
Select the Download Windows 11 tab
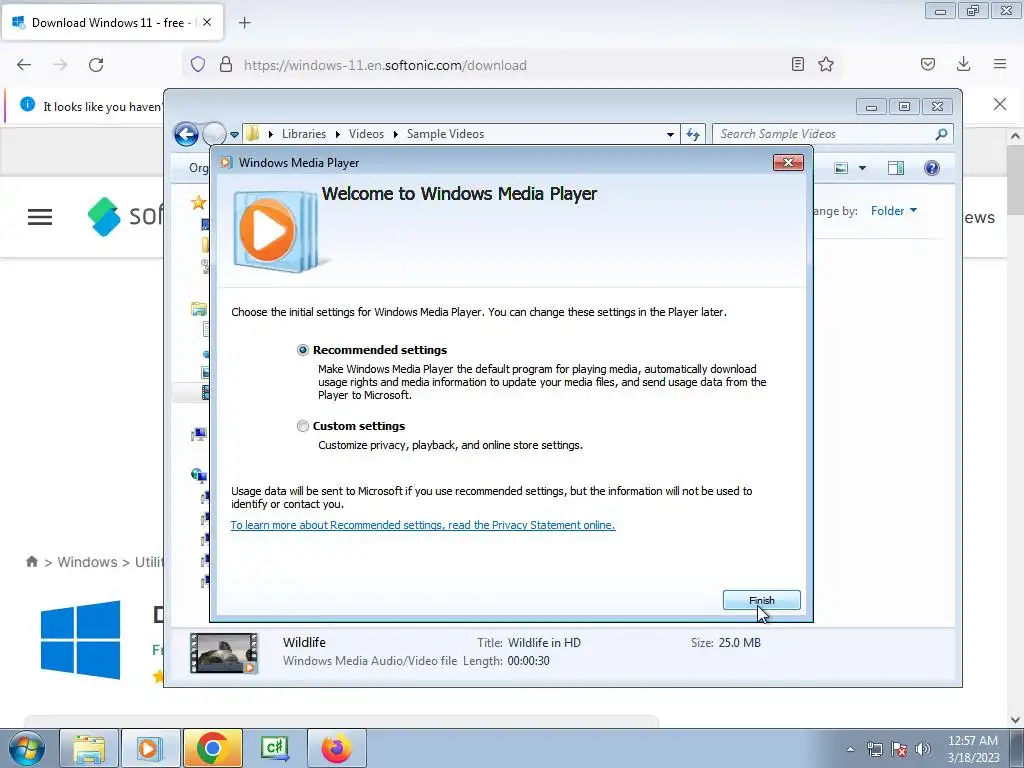(112, 22)
